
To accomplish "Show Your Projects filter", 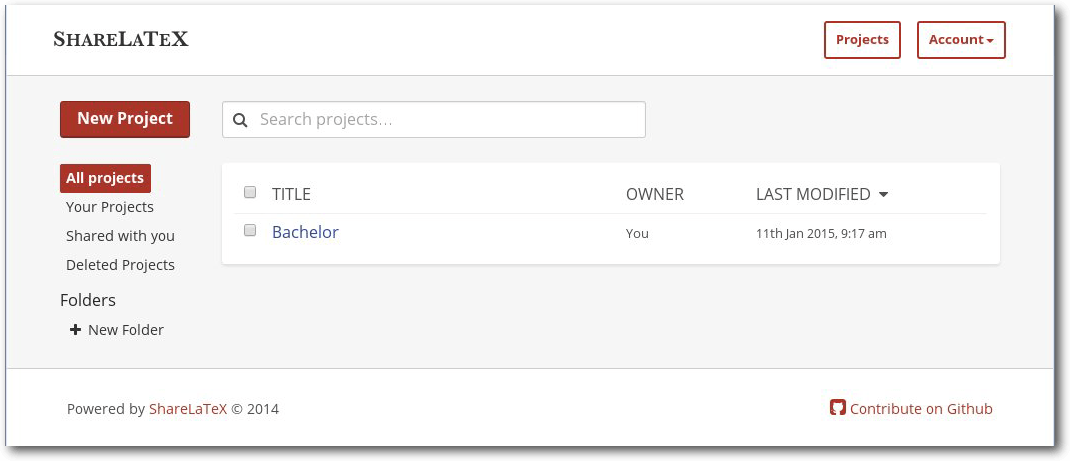I will coord(110,207).
